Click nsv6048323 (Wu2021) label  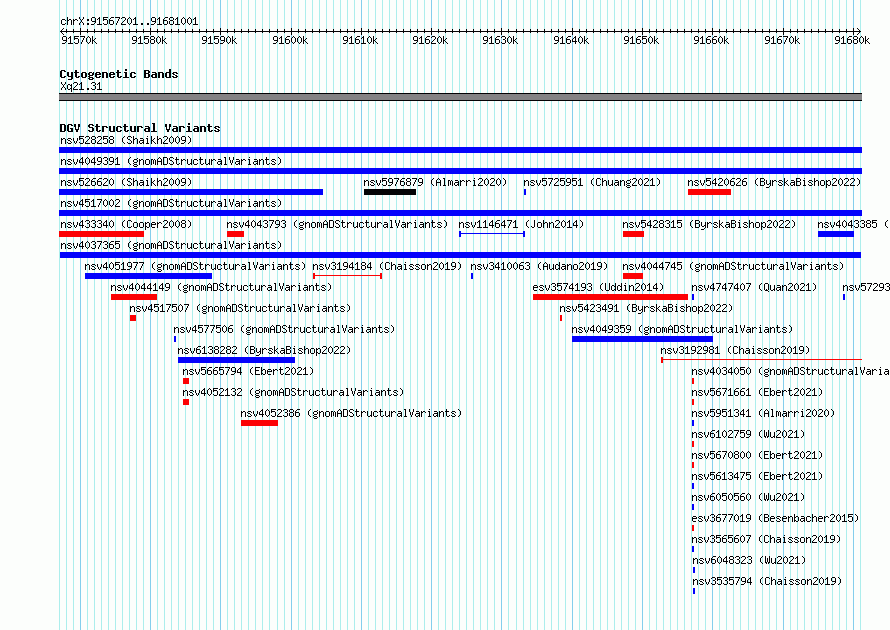click(x=749, y=560)
